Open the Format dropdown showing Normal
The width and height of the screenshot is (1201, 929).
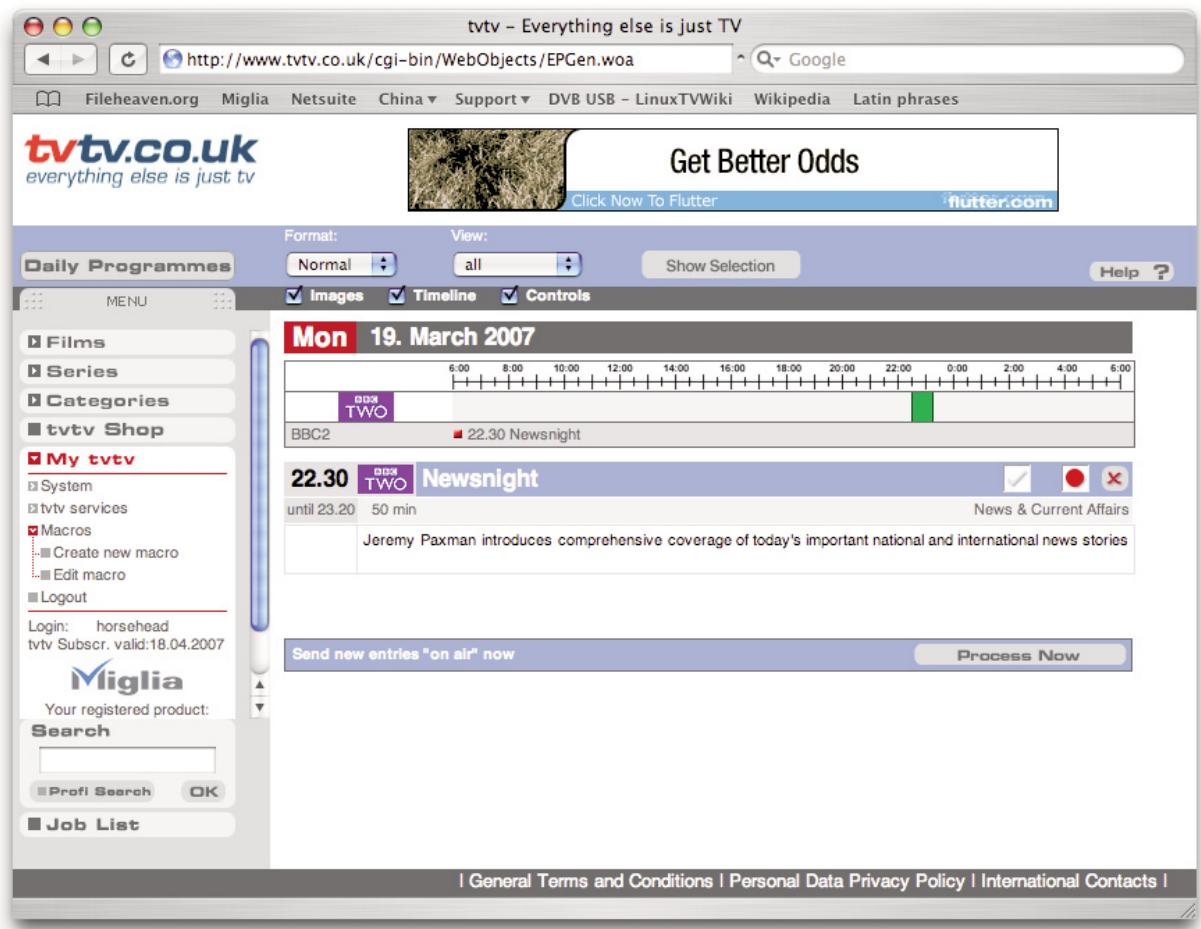pyautogui.click(x=342, y=265)
